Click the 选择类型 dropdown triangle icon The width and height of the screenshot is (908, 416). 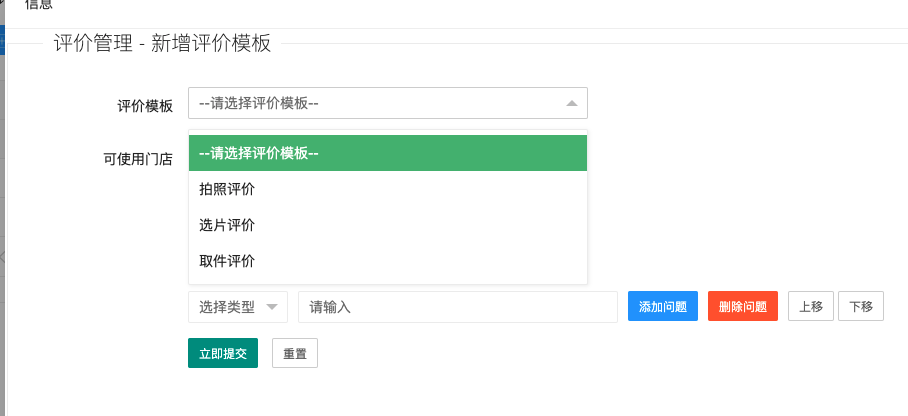(x=271, y=307)
